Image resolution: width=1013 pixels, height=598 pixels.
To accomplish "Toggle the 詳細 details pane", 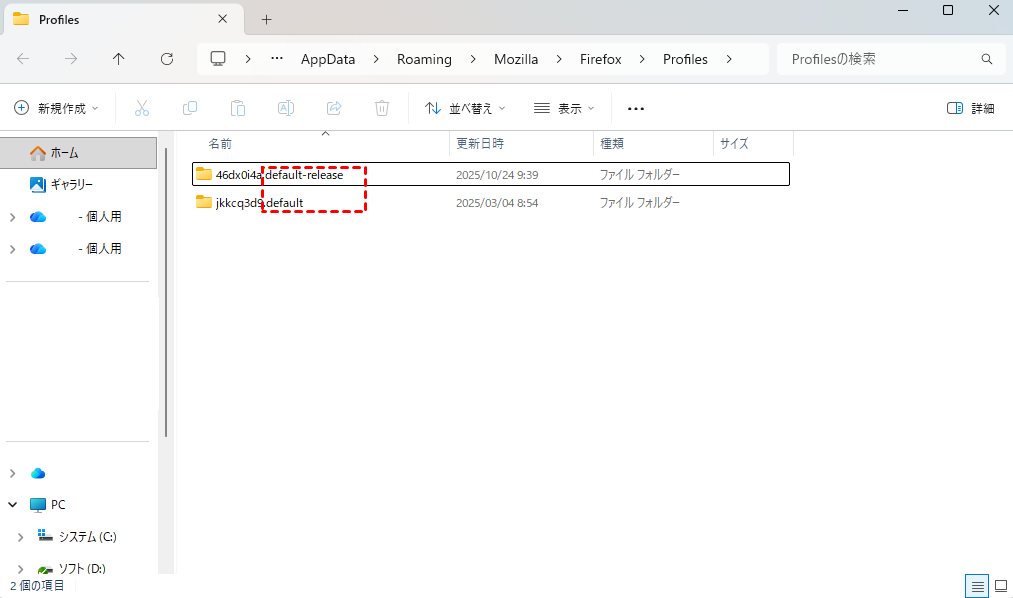I will (970, 108).
